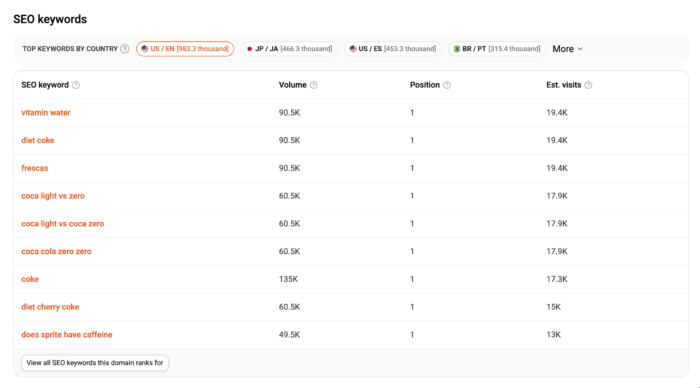
Task: Open the coke keyword link
Action: 30,279
